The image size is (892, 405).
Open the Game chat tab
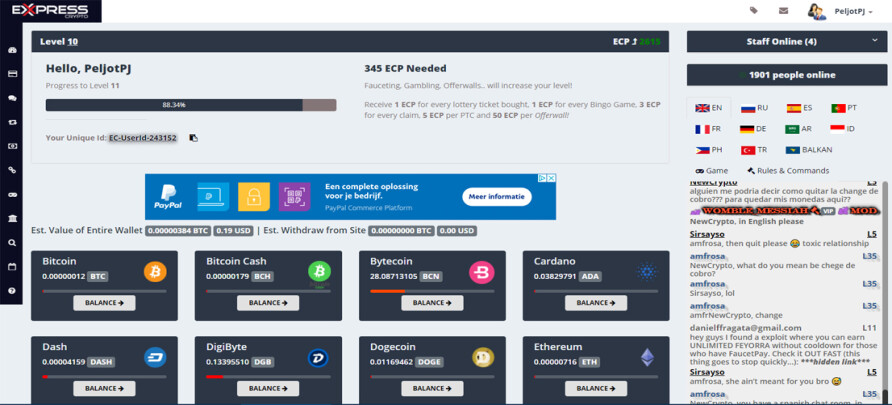click(x=712, y=171)
